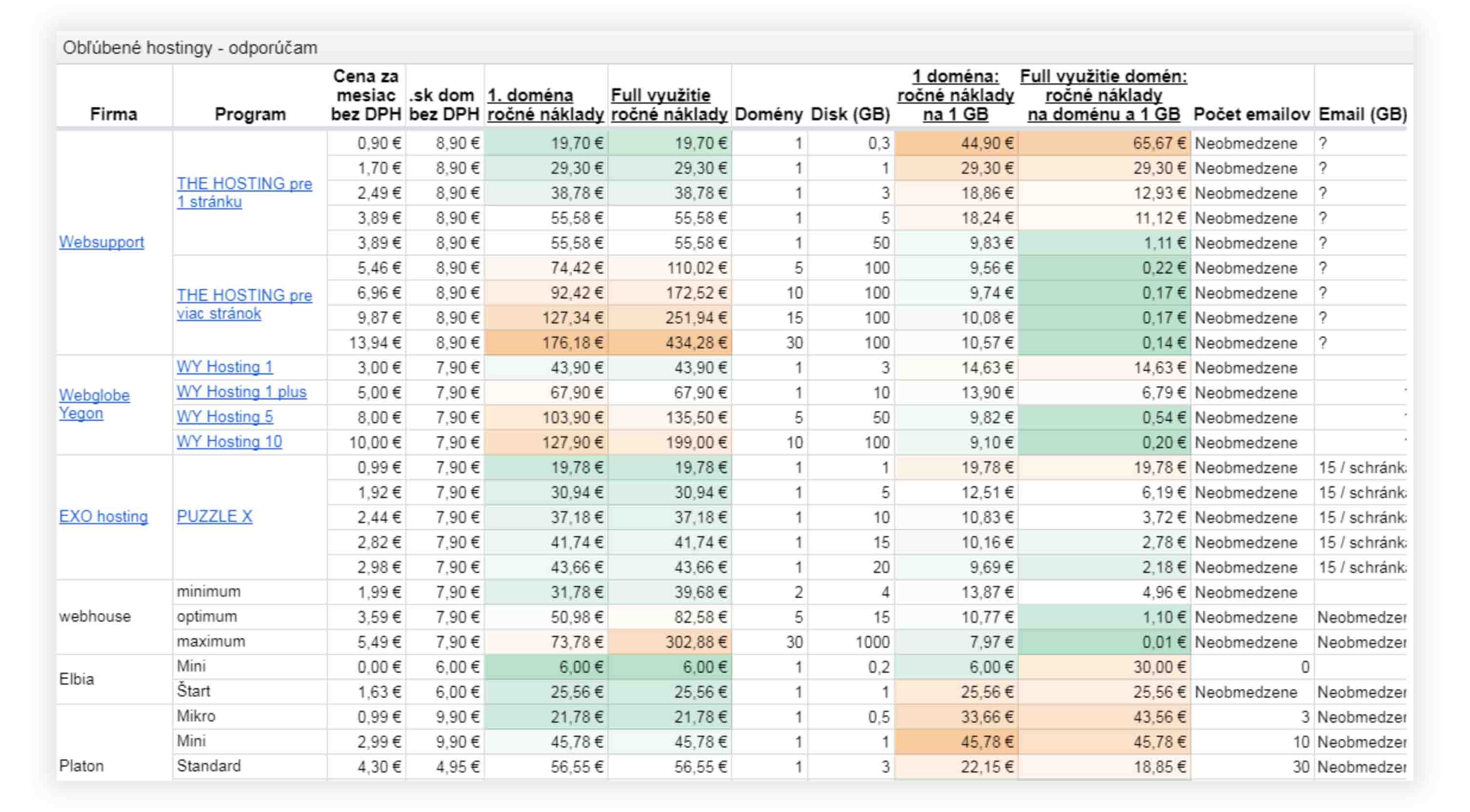Select the webhouse minimum program cell
Screen dimensions: 1470x812
click(x=250, y=592)
